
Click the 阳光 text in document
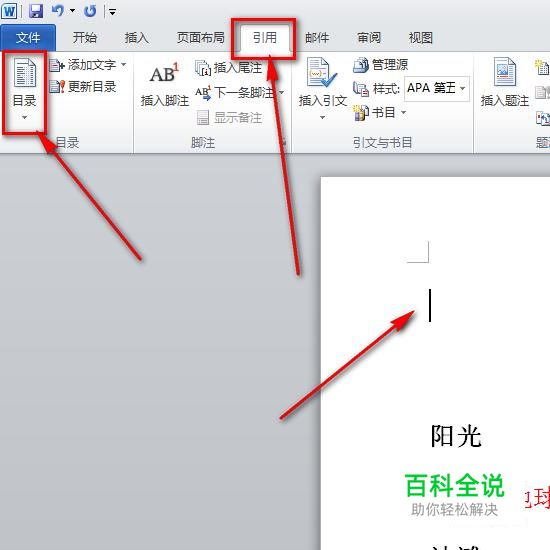pos(456,437)
